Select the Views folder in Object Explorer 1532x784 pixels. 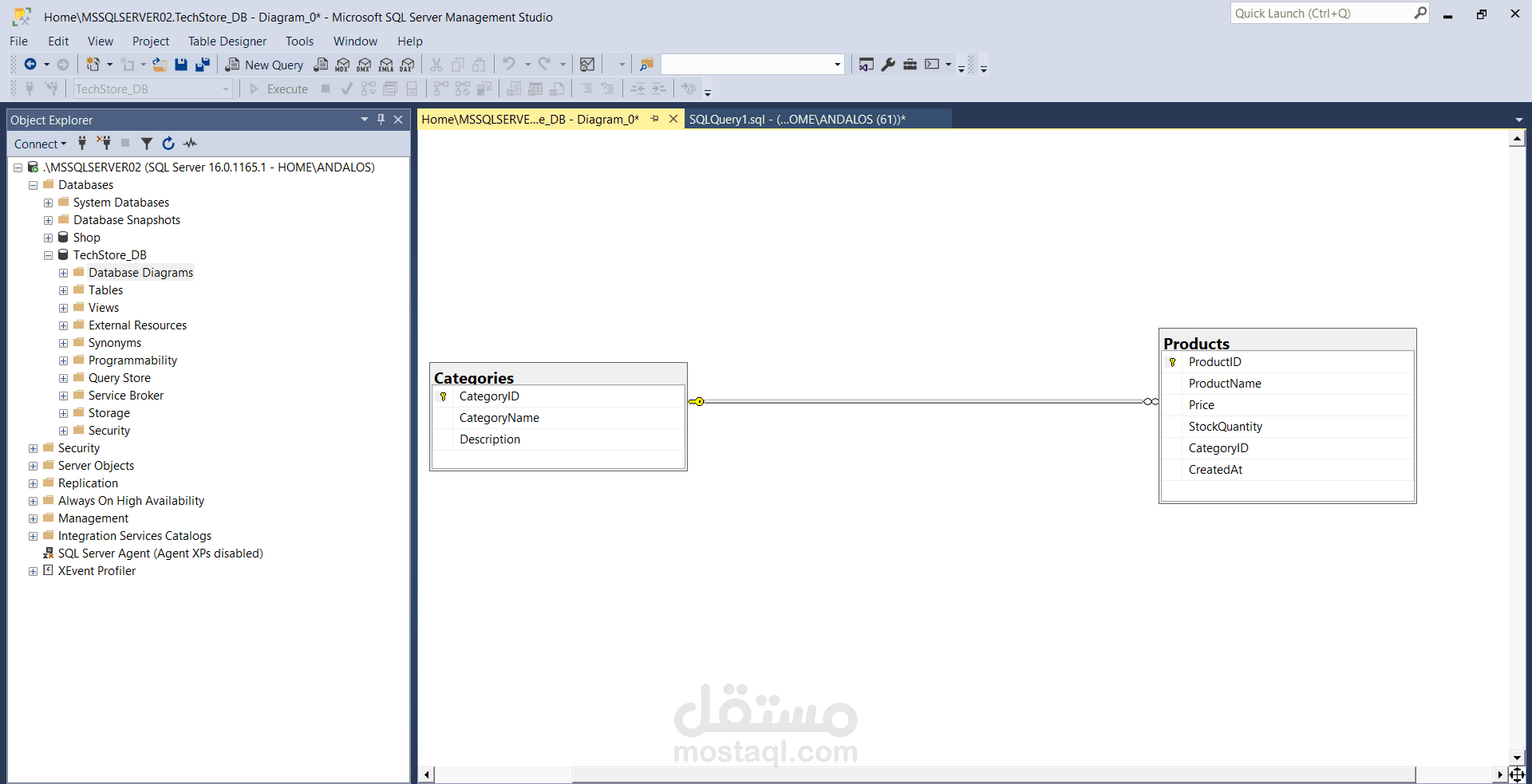pos(104,308)
